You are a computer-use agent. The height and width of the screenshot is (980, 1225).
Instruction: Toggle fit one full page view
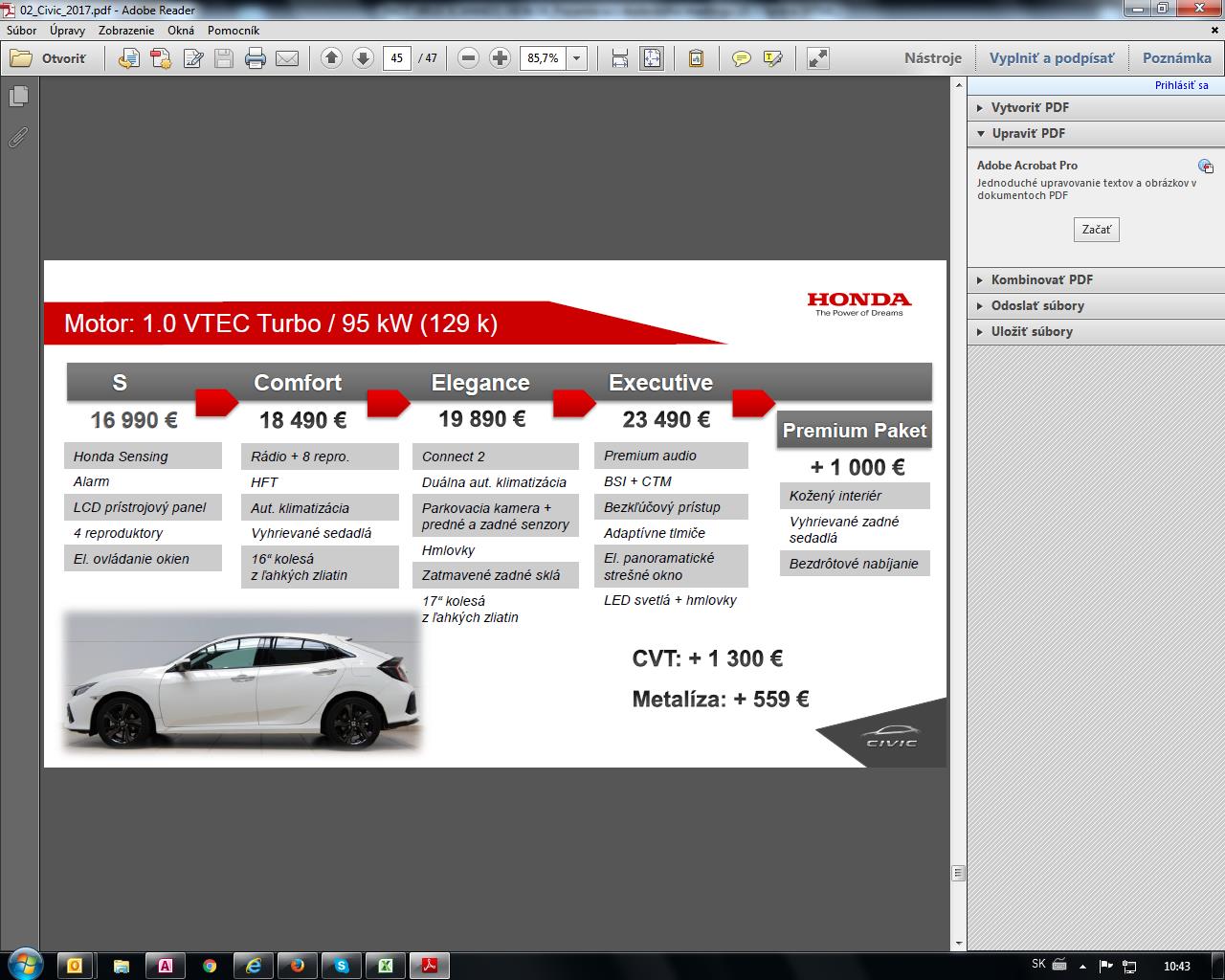point(652,58)
